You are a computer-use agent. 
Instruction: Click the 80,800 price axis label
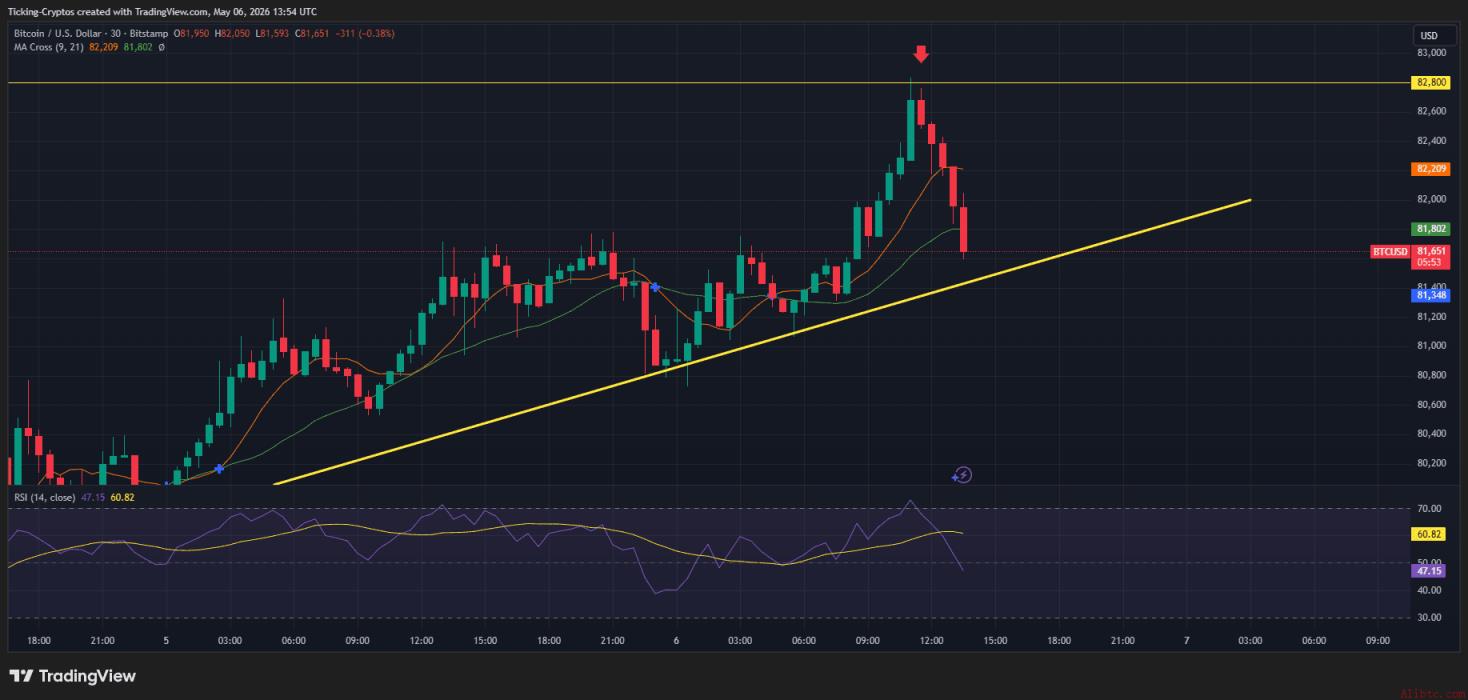[x=1432, y=375]
